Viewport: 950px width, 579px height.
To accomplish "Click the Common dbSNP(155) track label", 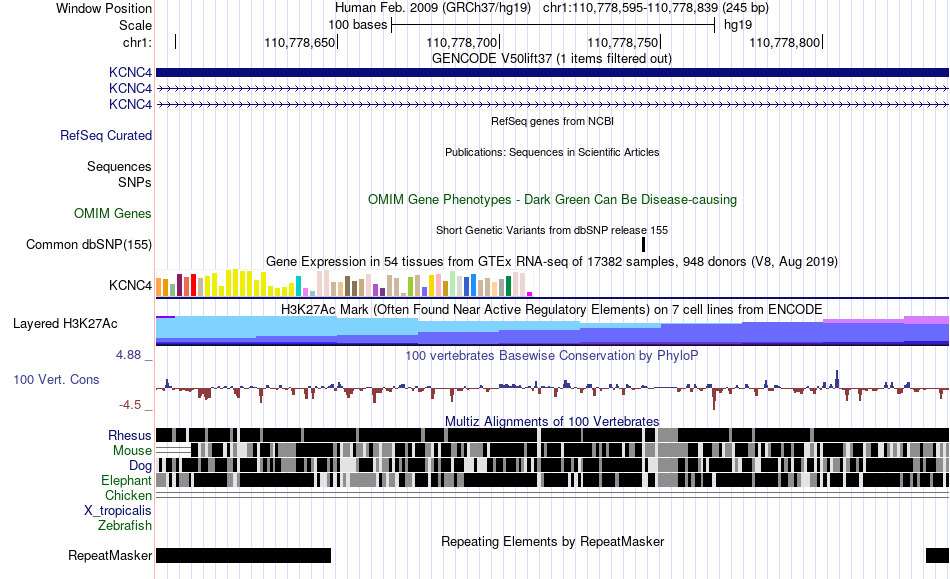I will tap(89, 245).
